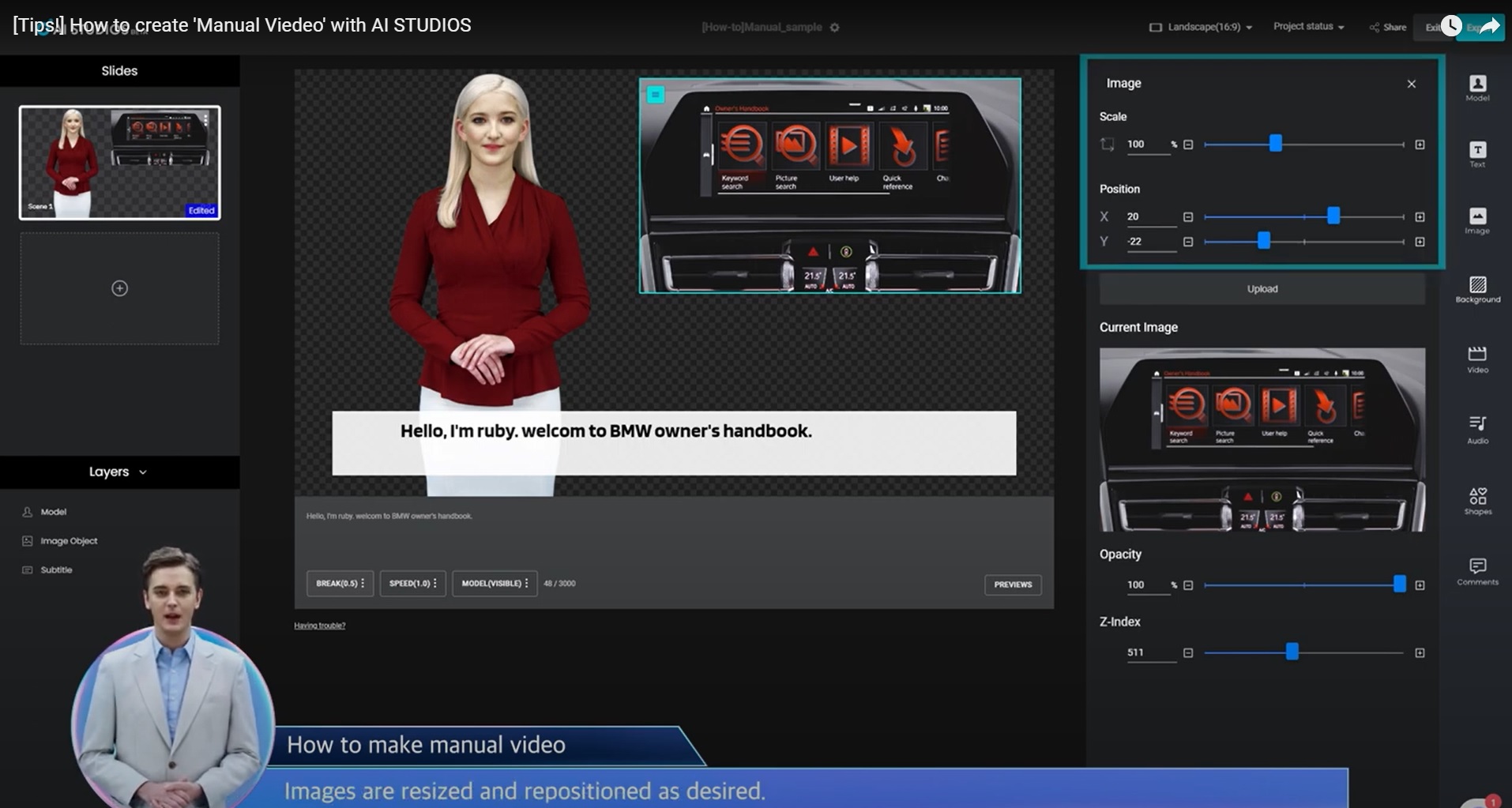Click the Y position slider handle
The width and height of the screenshot is (1512, 808).
point(1264,241)
